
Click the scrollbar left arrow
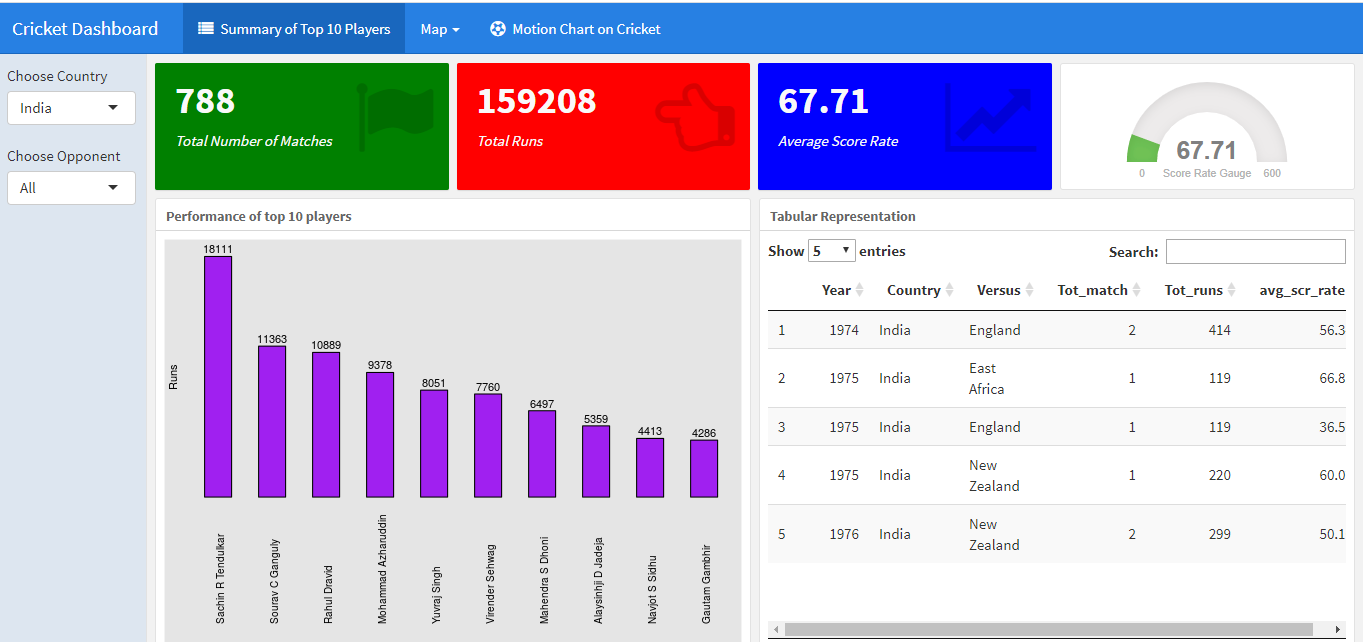(774, 630)
